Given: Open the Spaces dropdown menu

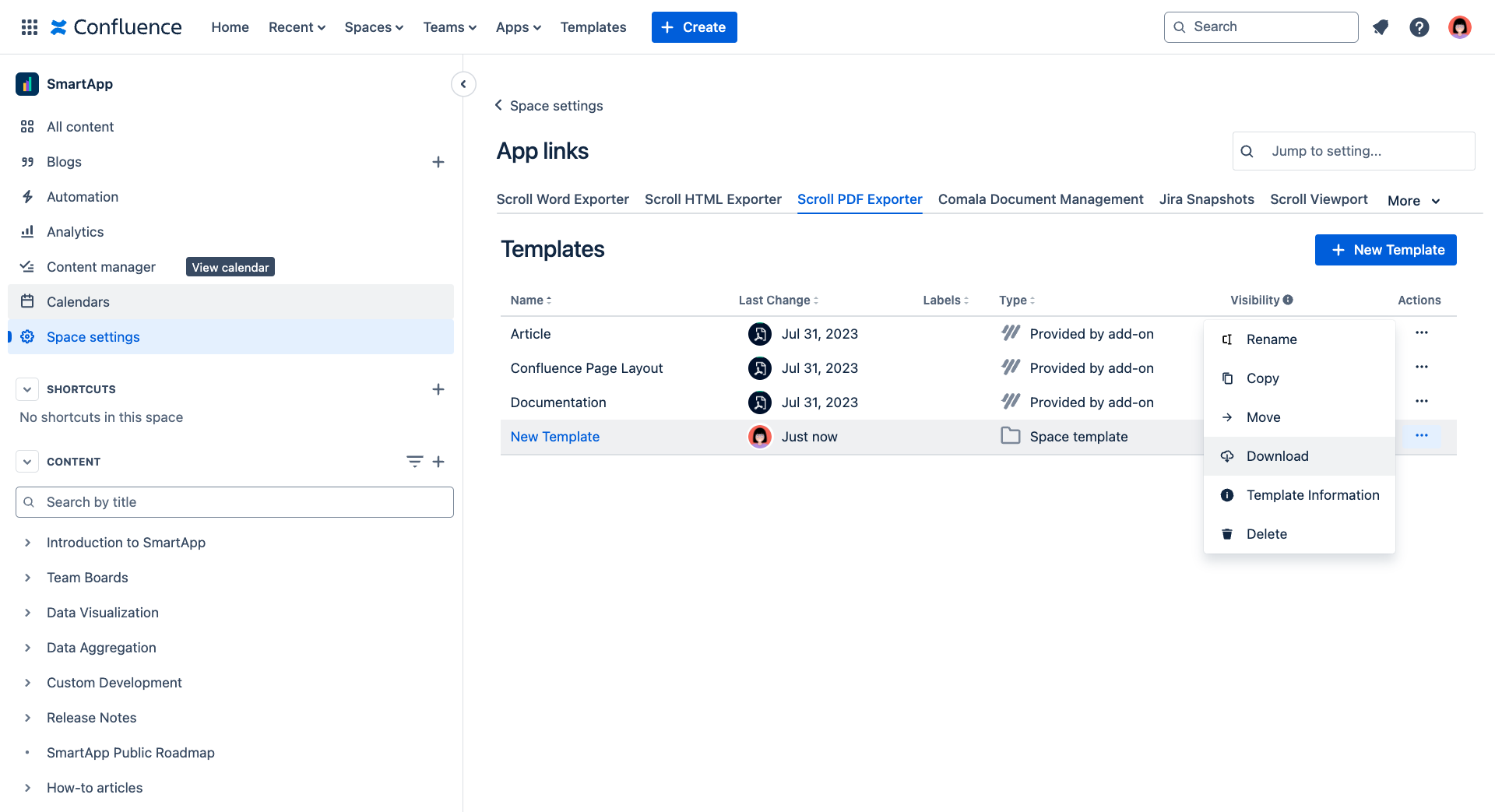Looking at the screenshot, I should click(x=374, y=27).
